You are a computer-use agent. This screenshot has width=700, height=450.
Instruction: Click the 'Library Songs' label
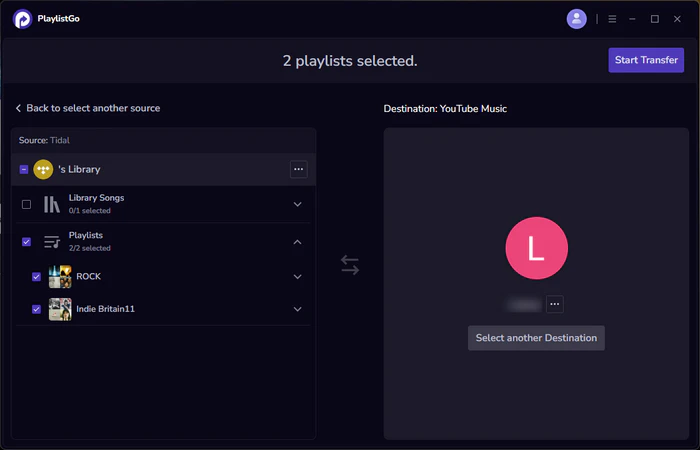pos(96,198)
